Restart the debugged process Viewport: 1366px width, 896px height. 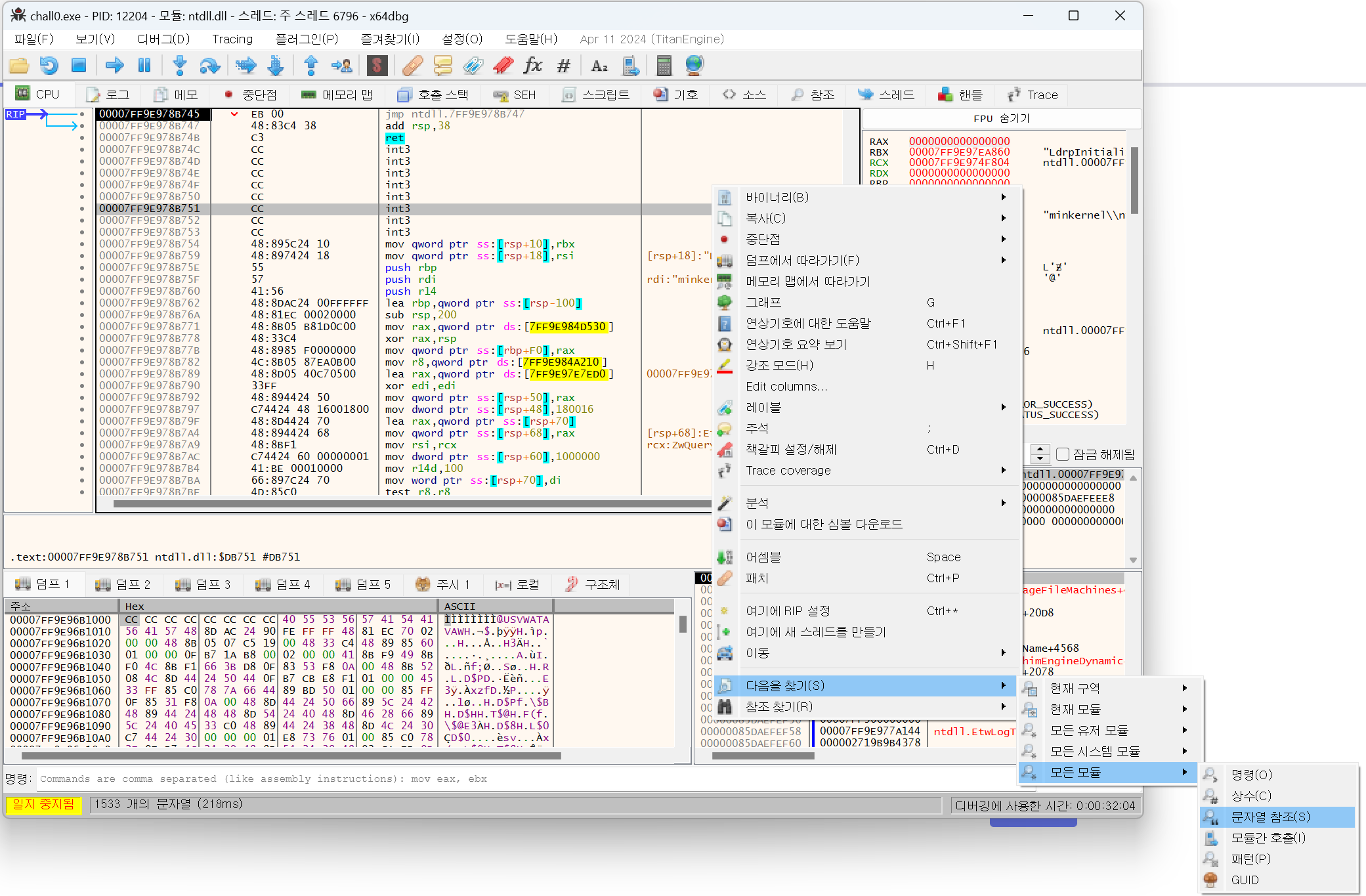click(x=49, y=65)
